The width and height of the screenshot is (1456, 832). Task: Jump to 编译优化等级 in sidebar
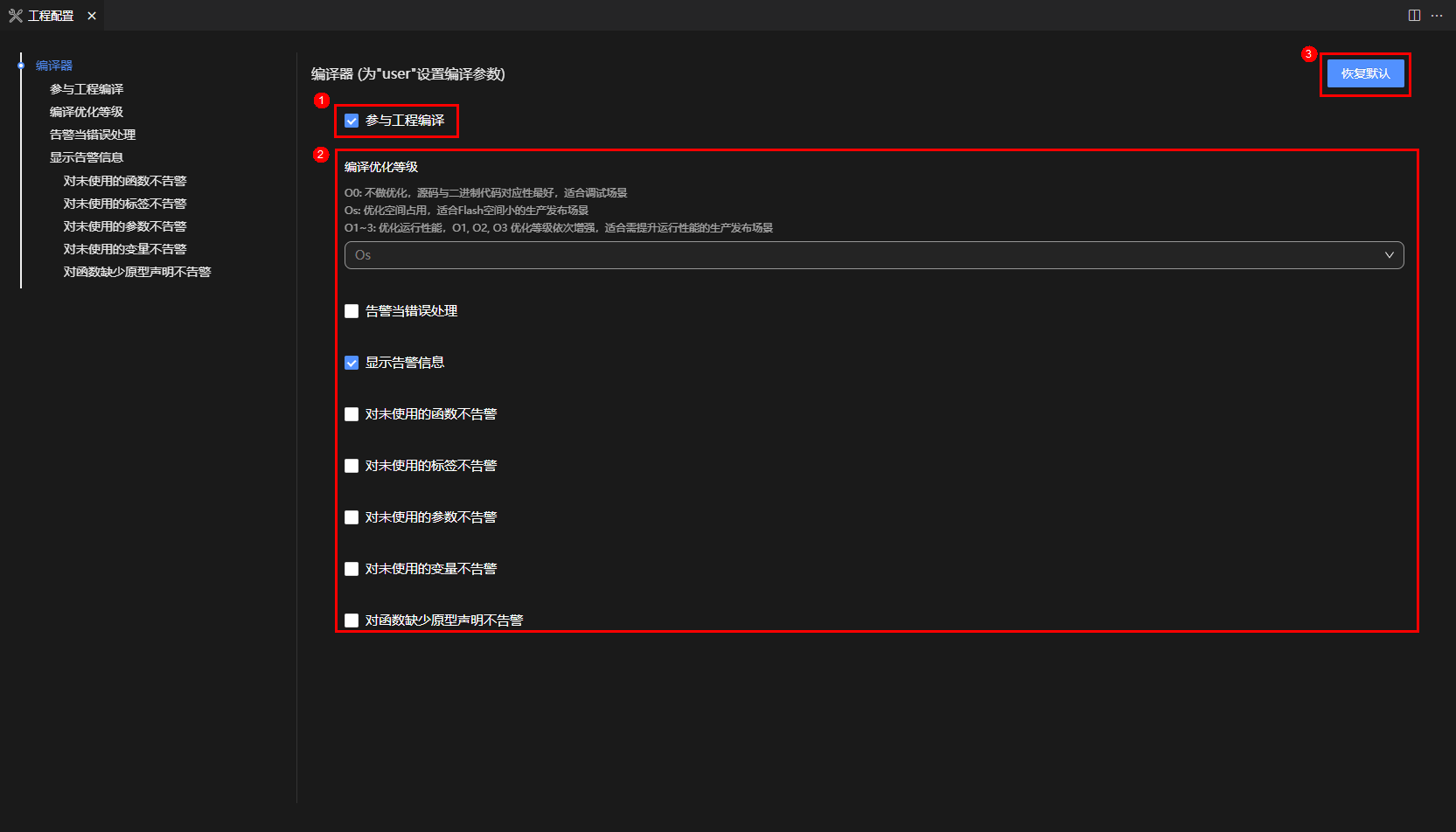tap(87, 112)
